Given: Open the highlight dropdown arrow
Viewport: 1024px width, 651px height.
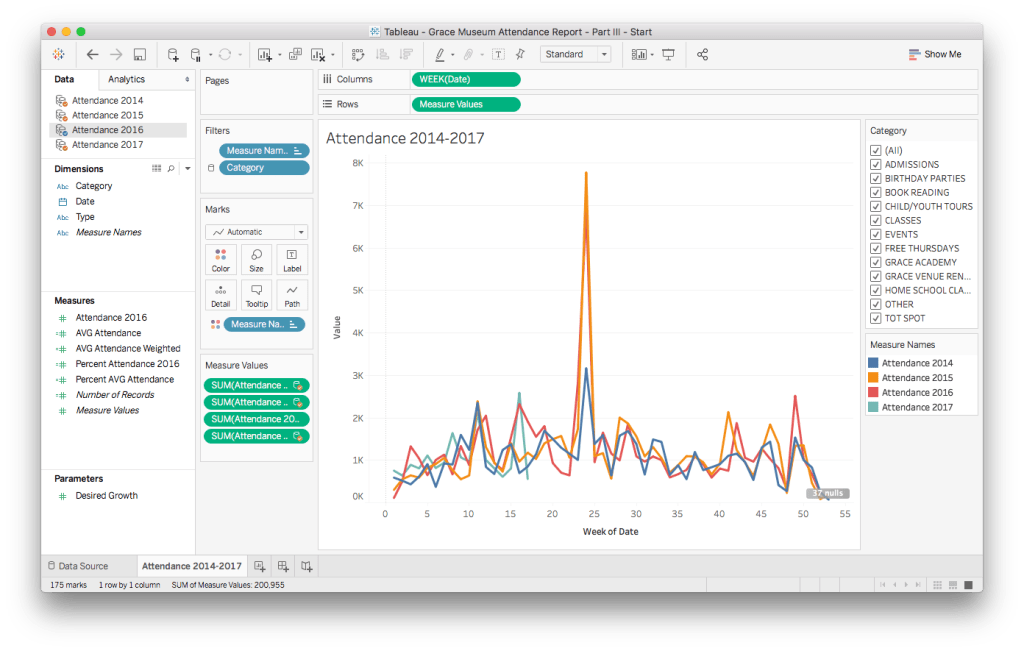Looking at the screenshot, I should 453,55.
